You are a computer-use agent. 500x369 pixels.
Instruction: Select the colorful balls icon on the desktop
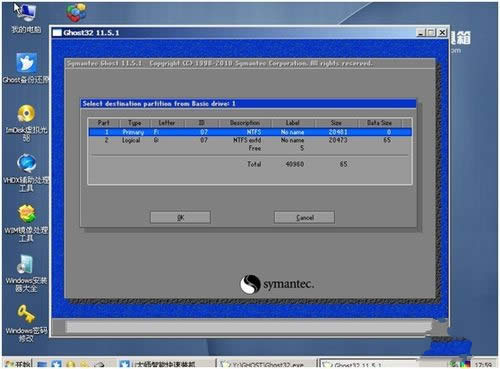[76, 13]
